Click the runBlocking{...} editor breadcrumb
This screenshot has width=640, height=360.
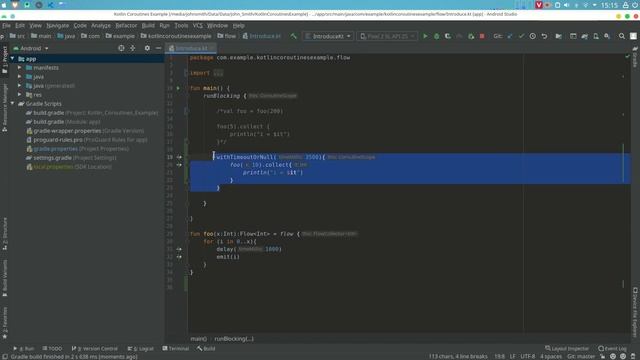[234, 339]
